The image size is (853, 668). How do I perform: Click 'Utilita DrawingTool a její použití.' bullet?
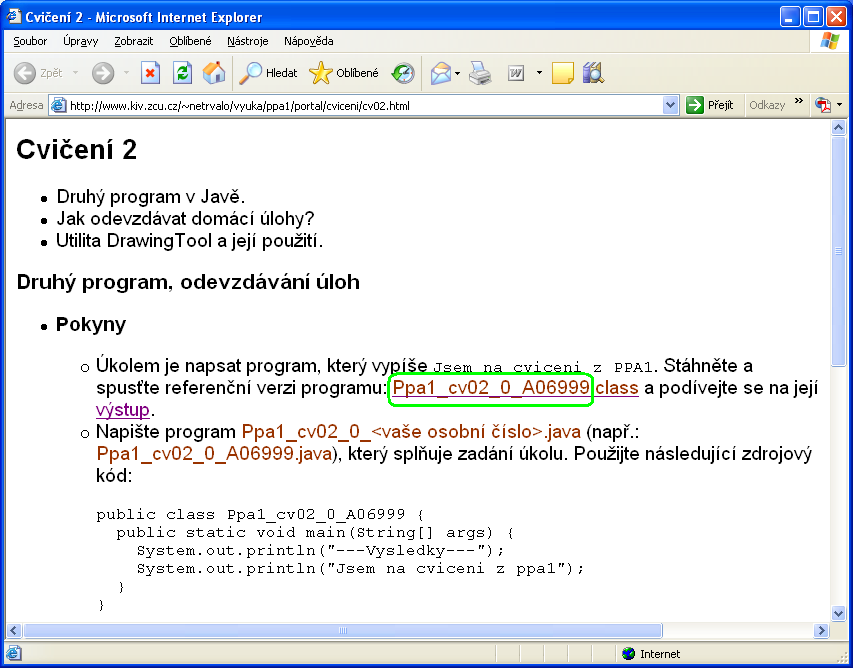pos(190,240)
